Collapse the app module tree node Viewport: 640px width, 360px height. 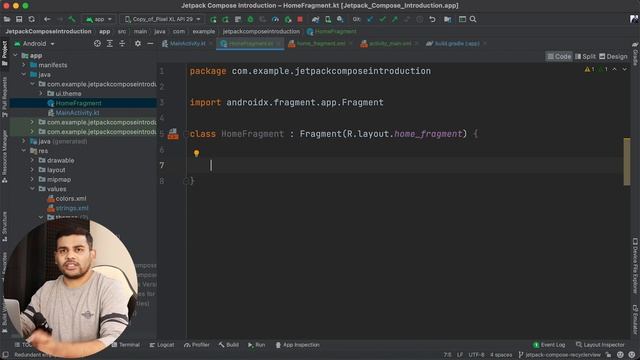16,55
